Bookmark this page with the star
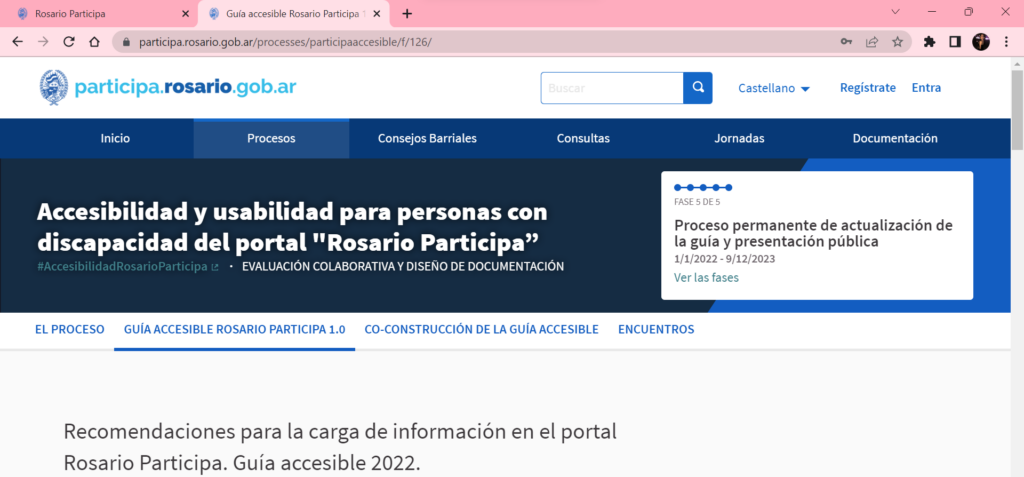This screenshot has width=1024, height=477. pyautogui.click(x=897, y=42)
